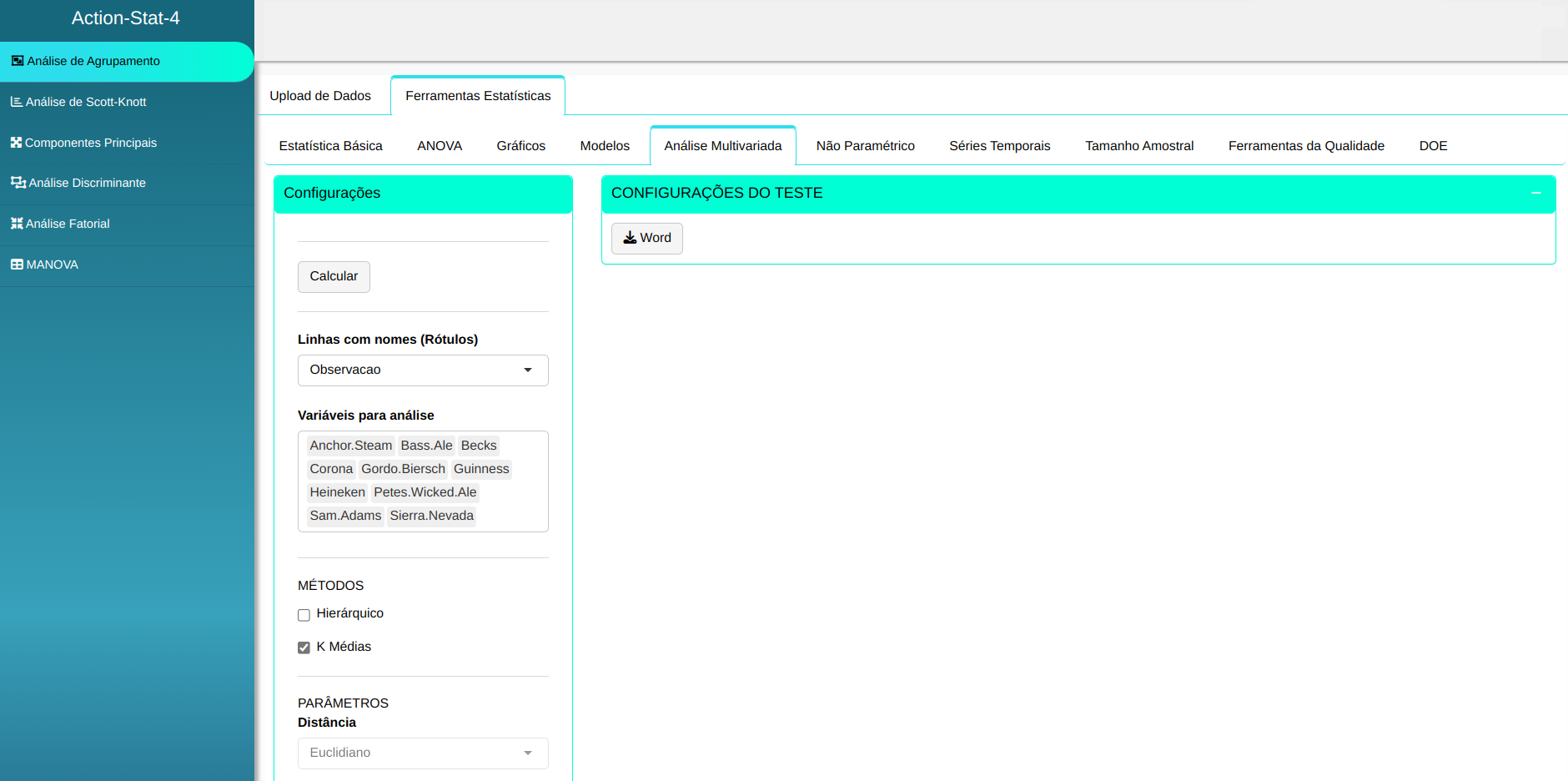
Task: Open the Ferramentas da Qualidade tab
Action: pos(1305,146)
